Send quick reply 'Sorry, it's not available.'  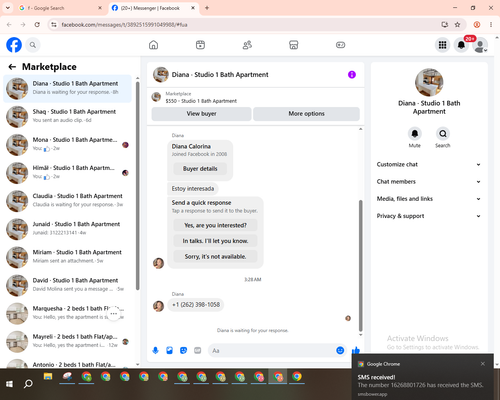(x=215, y=256)
